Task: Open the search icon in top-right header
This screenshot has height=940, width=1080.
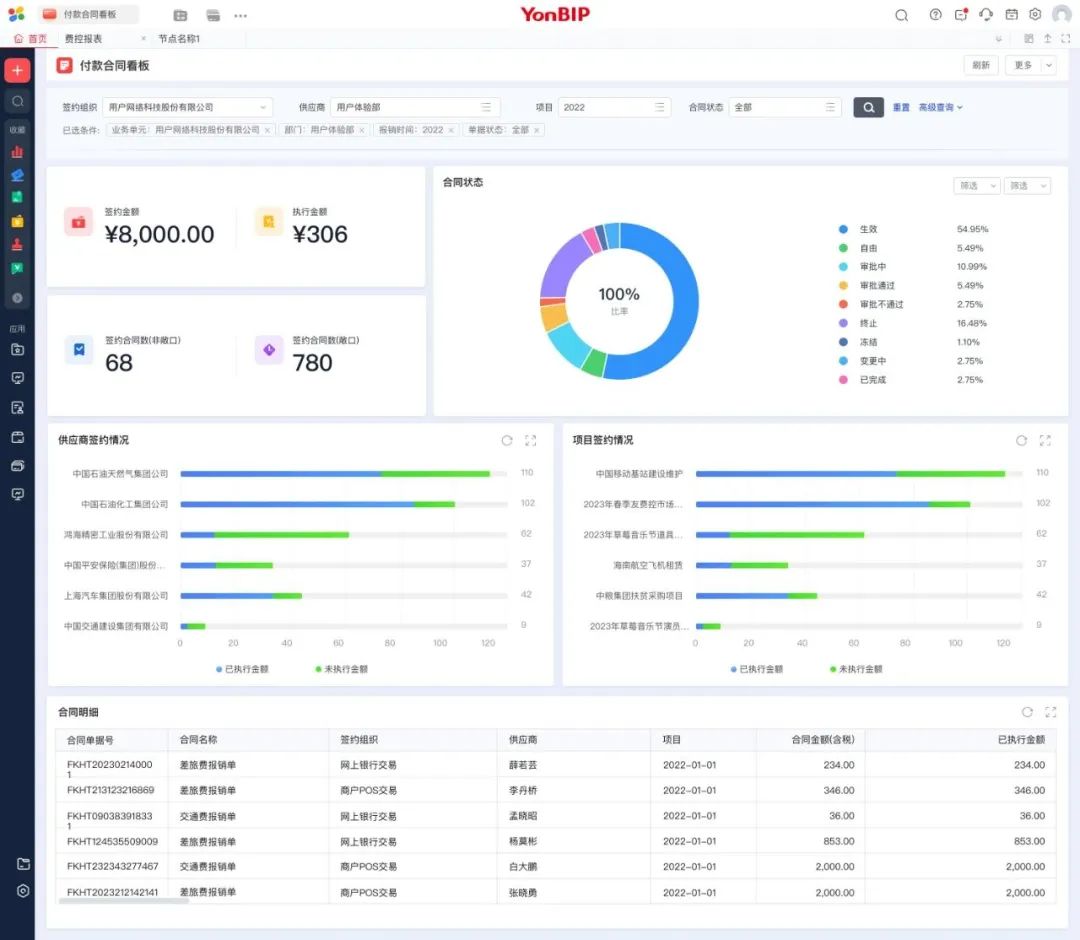Action: pyautogui.click(x=901, y=15)
